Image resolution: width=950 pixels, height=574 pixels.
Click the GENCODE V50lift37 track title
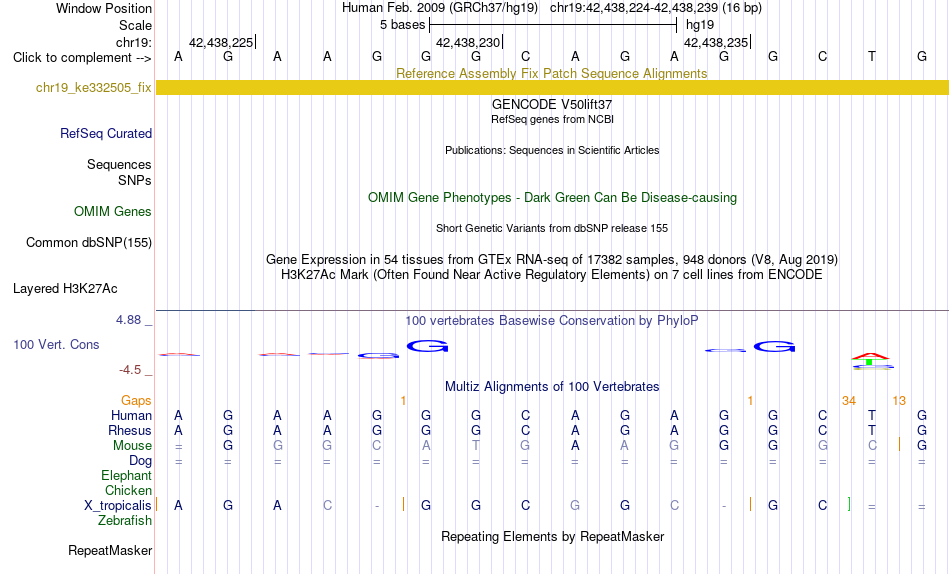[x=552, y=104]
